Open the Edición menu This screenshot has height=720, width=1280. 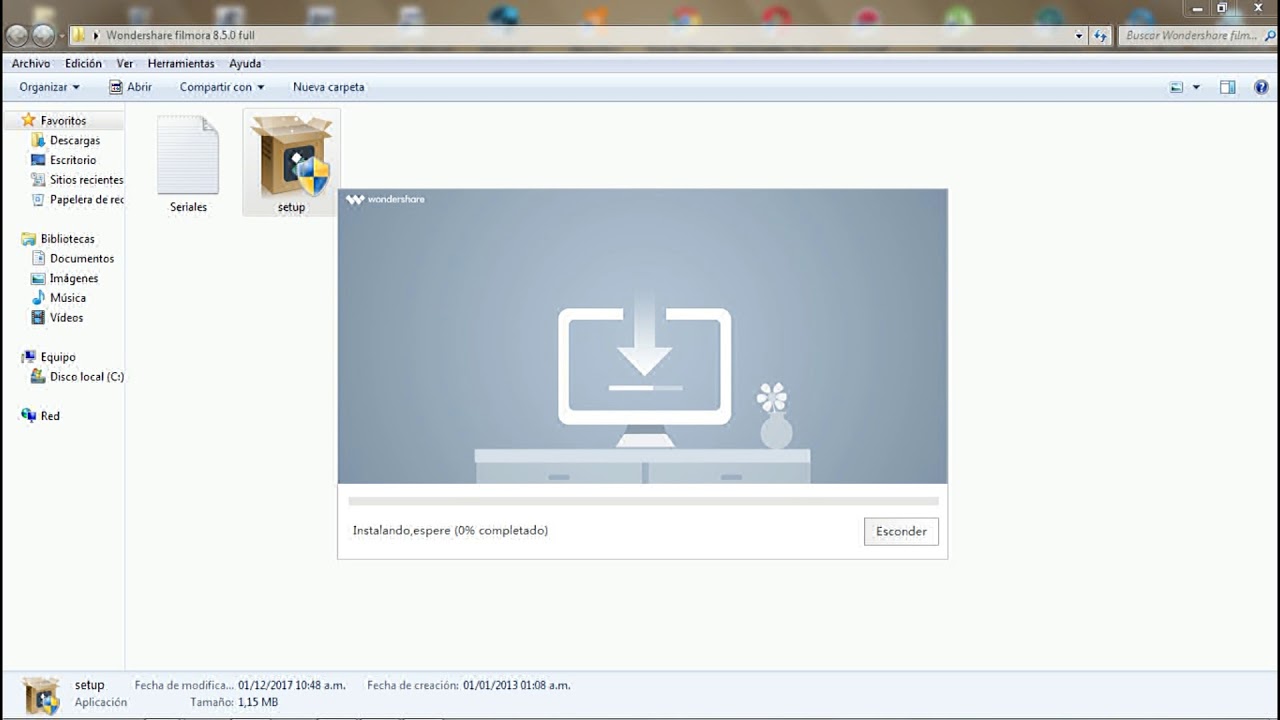[x=84, y=63]
